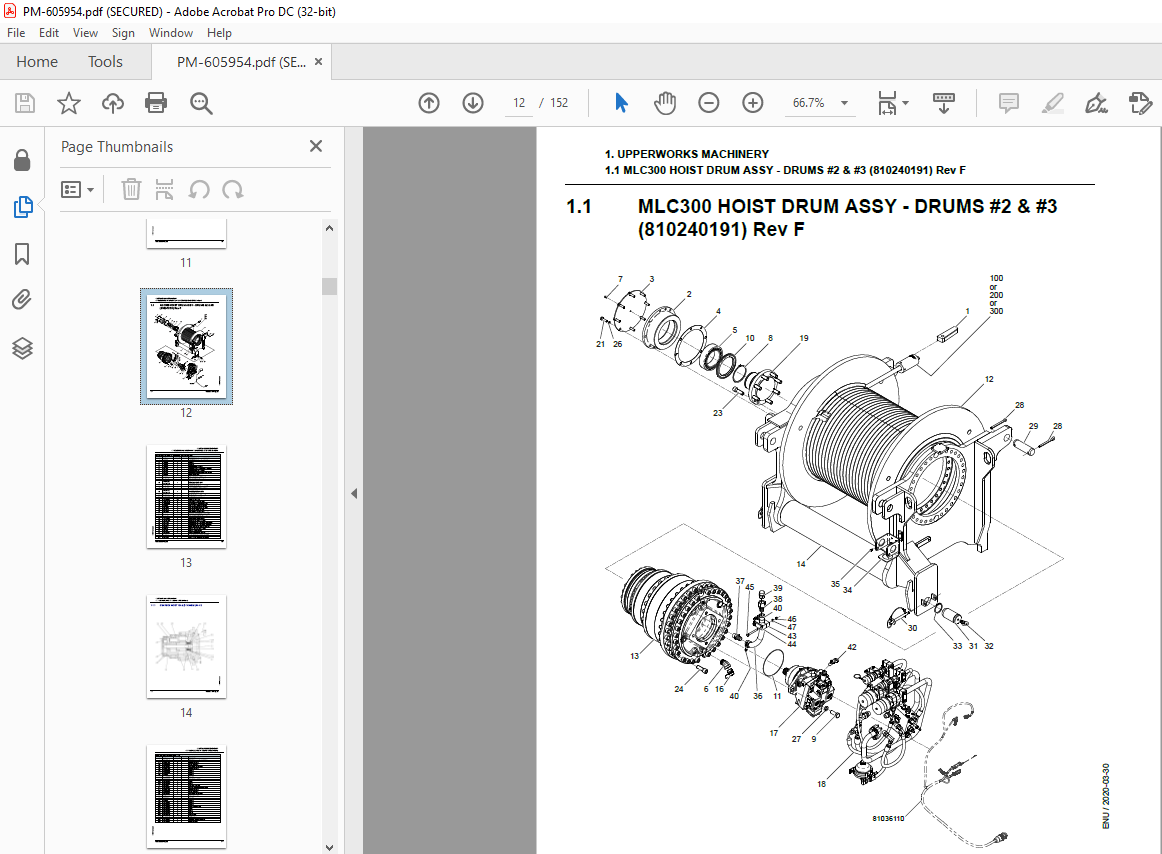1162x854 pixels.
Task: Select the Highlight text tool
Action: (x=1052, y=103)
